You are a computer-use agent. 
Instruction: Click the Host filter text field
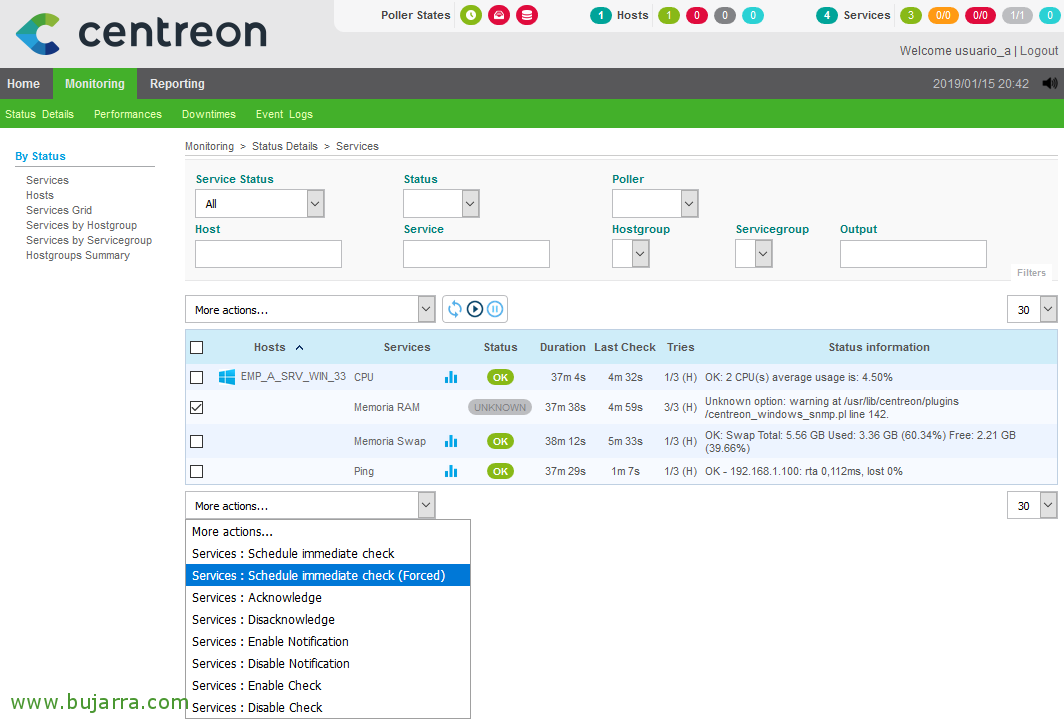pos(268,254)
